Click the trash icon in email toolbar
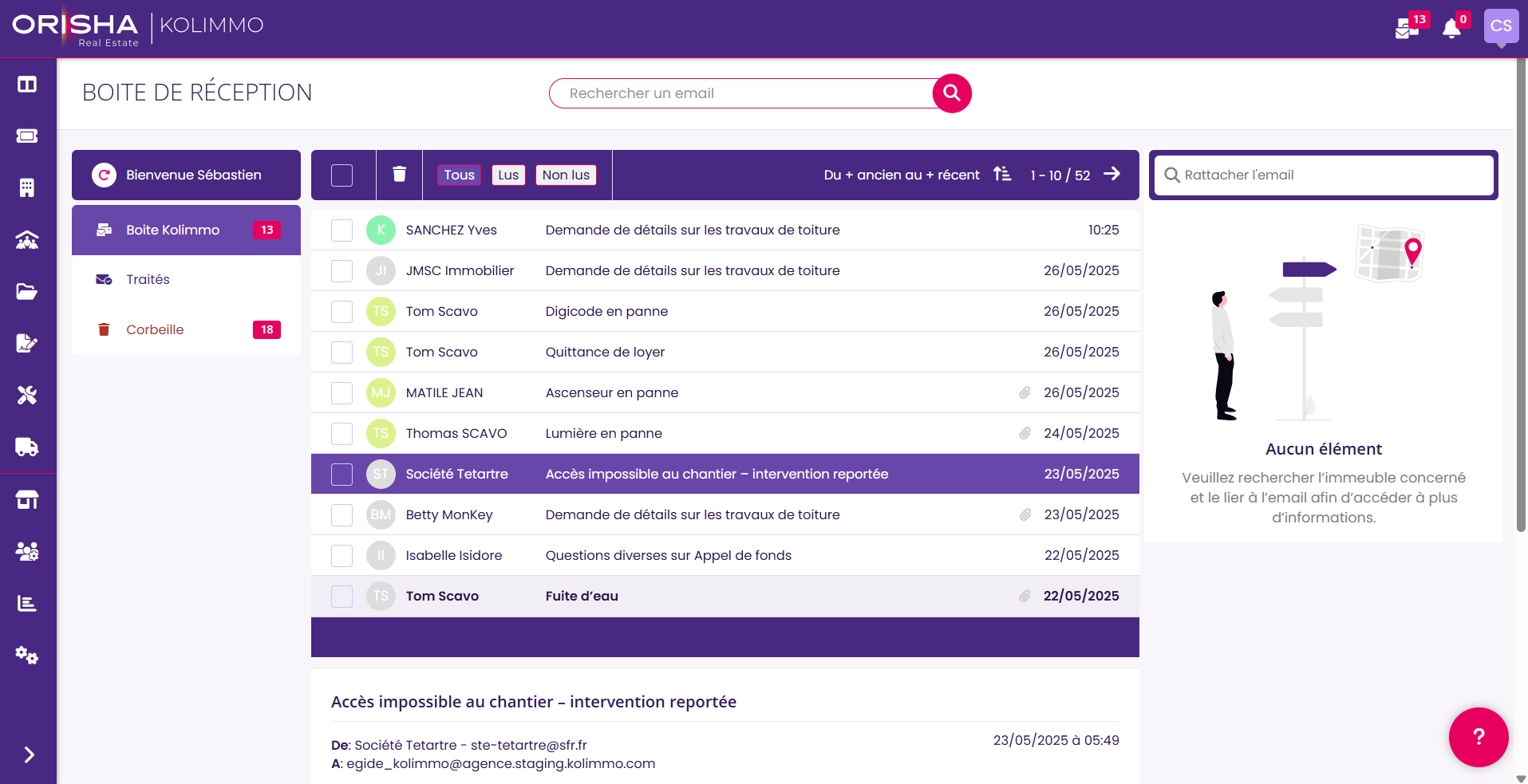The width and height of the screenshot is (1528, 784). click(x=399, y=175)
